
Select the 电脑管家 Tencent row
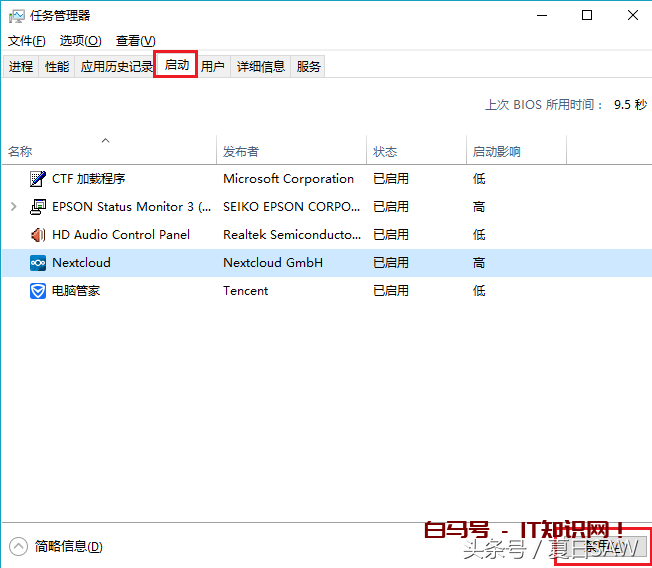pos(245,291)
